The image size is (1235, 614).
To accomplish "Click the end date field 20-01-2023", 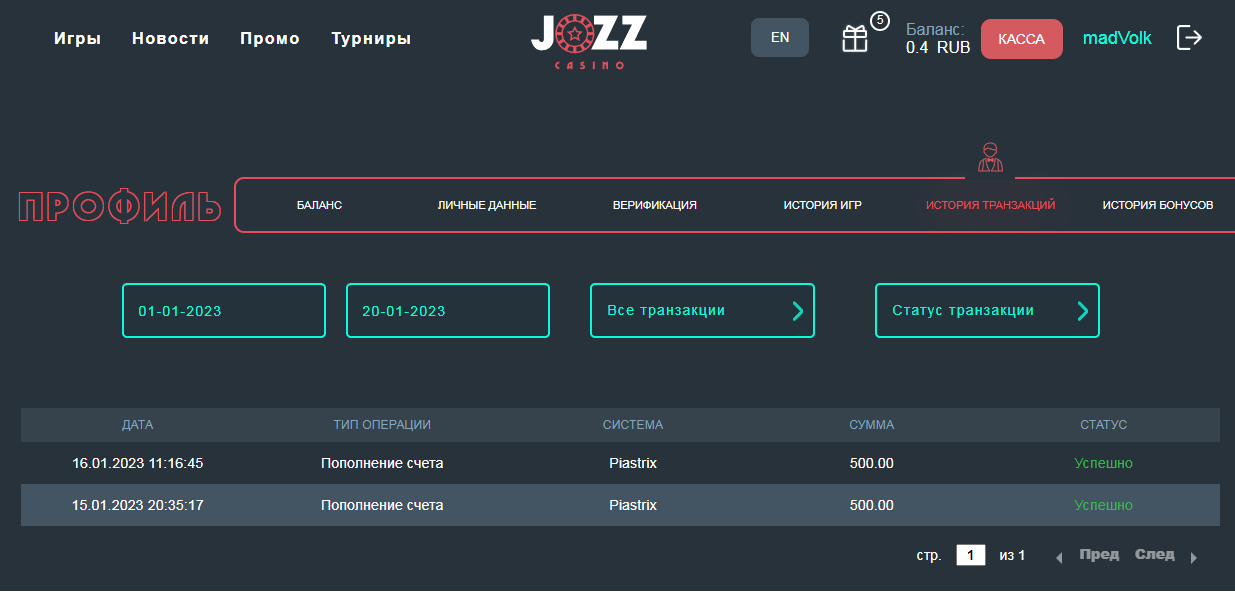I will [x=448, y=311].
